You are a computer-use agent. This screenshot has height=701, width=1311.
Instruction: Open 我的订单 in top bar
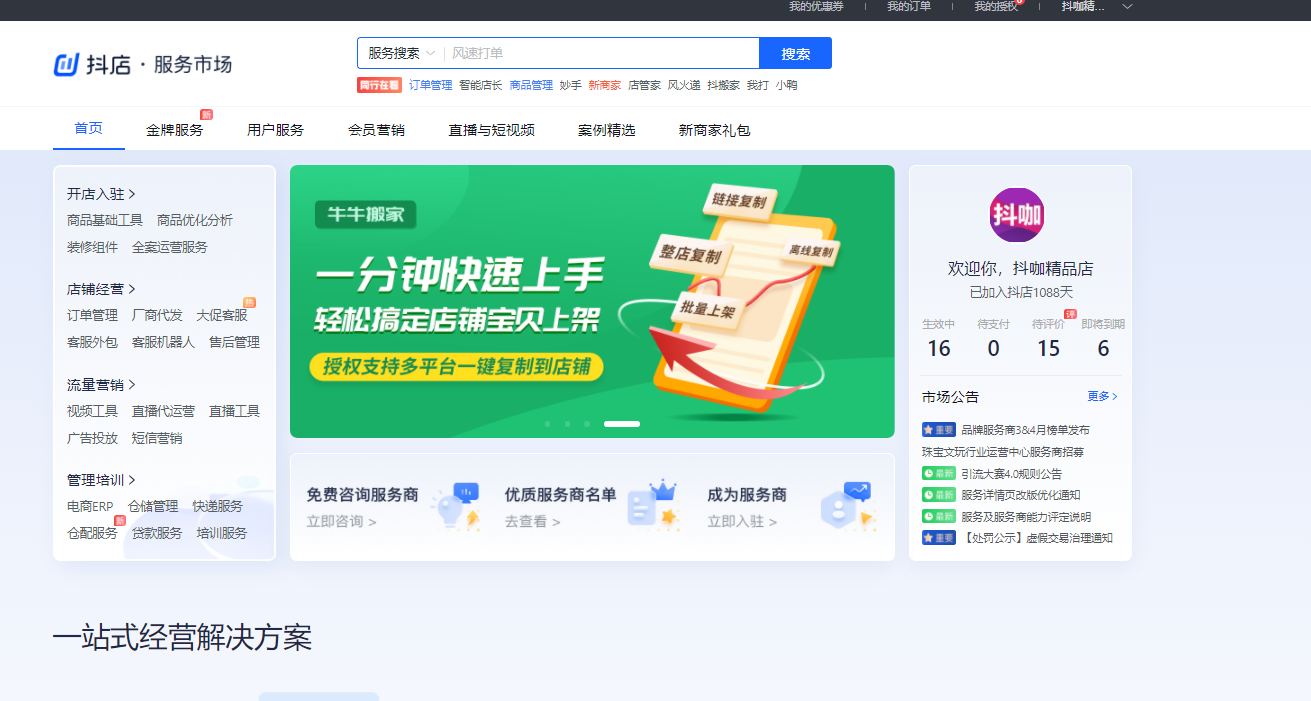coord(909,6)
